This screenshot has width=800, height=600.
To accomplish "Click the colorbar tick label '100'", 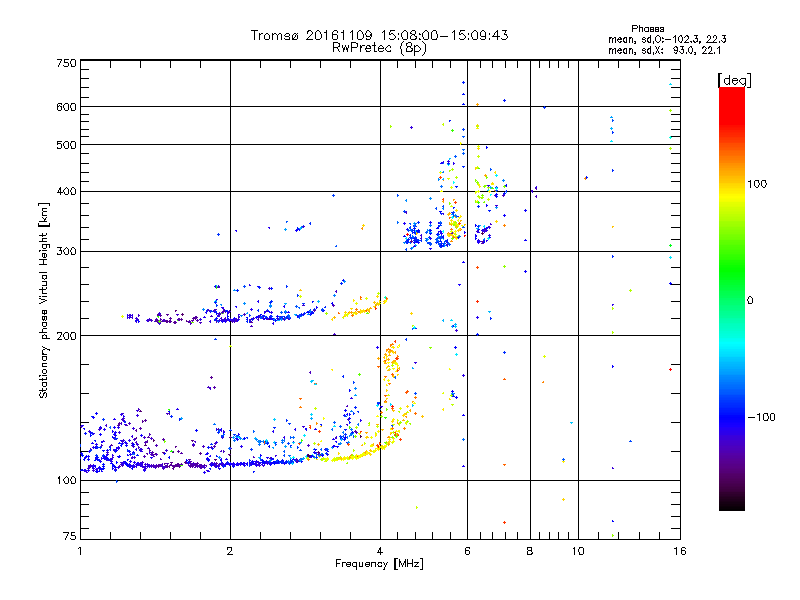I will [757, 184].
